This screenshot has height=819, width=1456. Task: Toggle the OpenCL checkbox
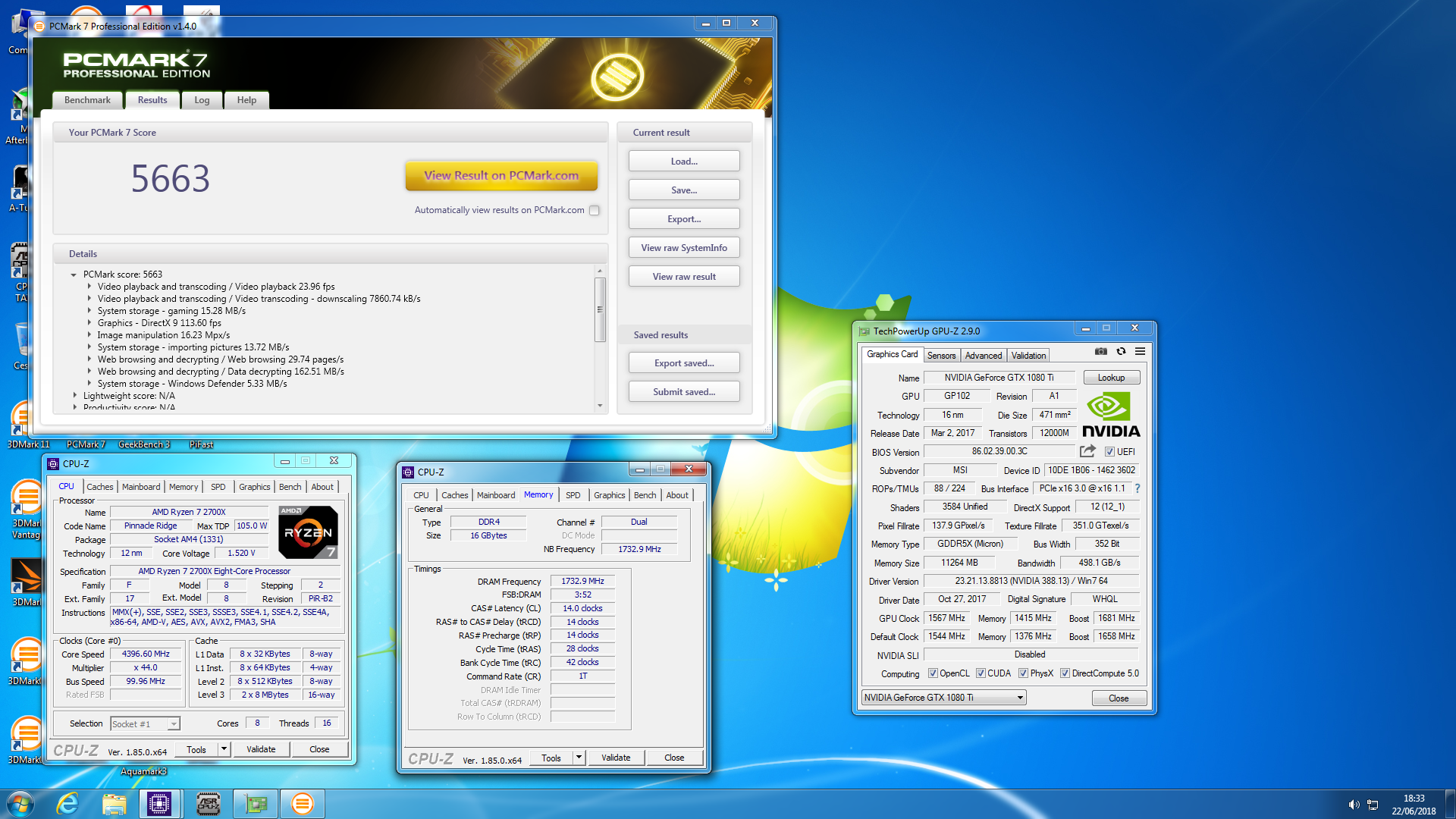point(933,673)
